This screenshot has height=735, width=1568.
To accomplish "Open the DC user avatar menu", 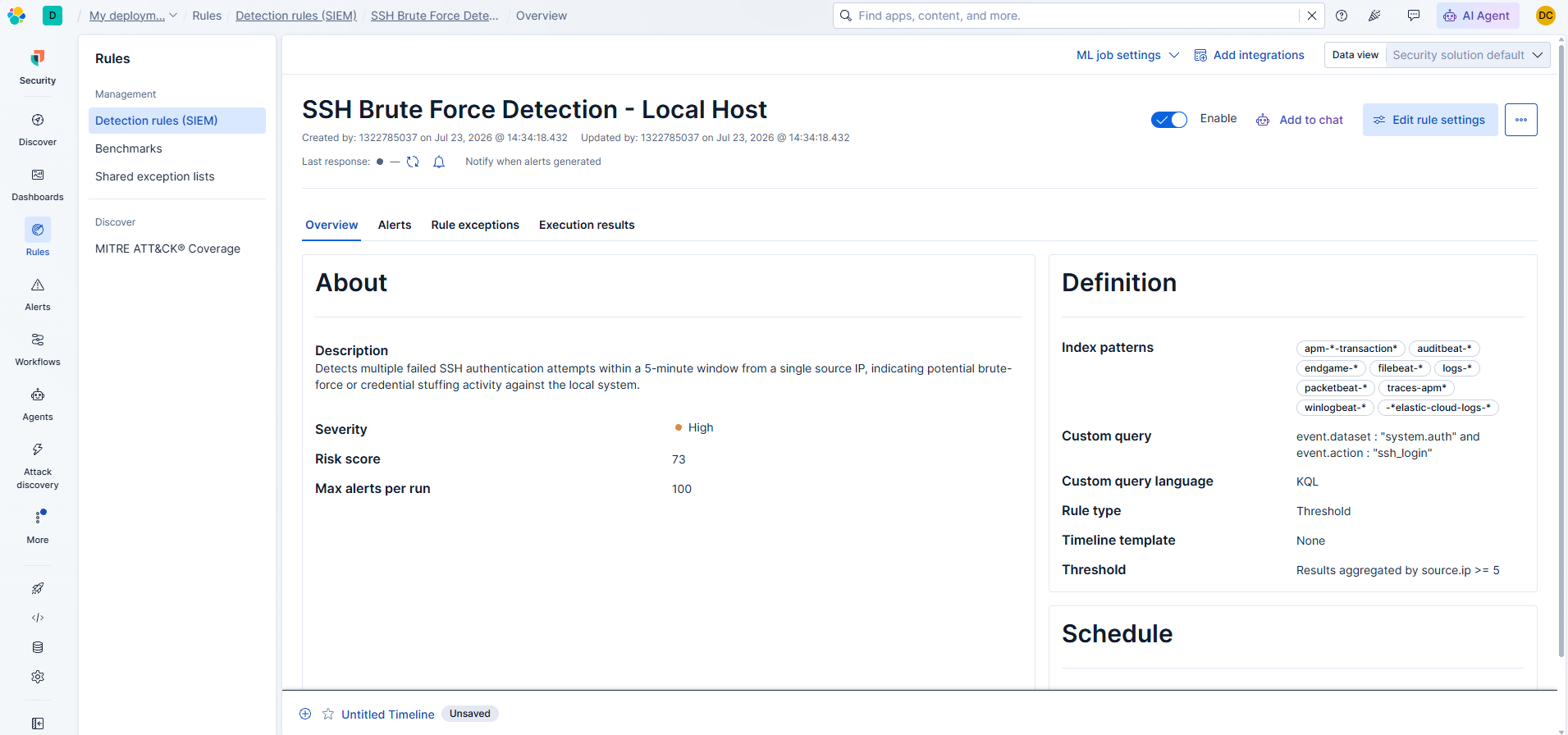I will [x=1546, y=16].
